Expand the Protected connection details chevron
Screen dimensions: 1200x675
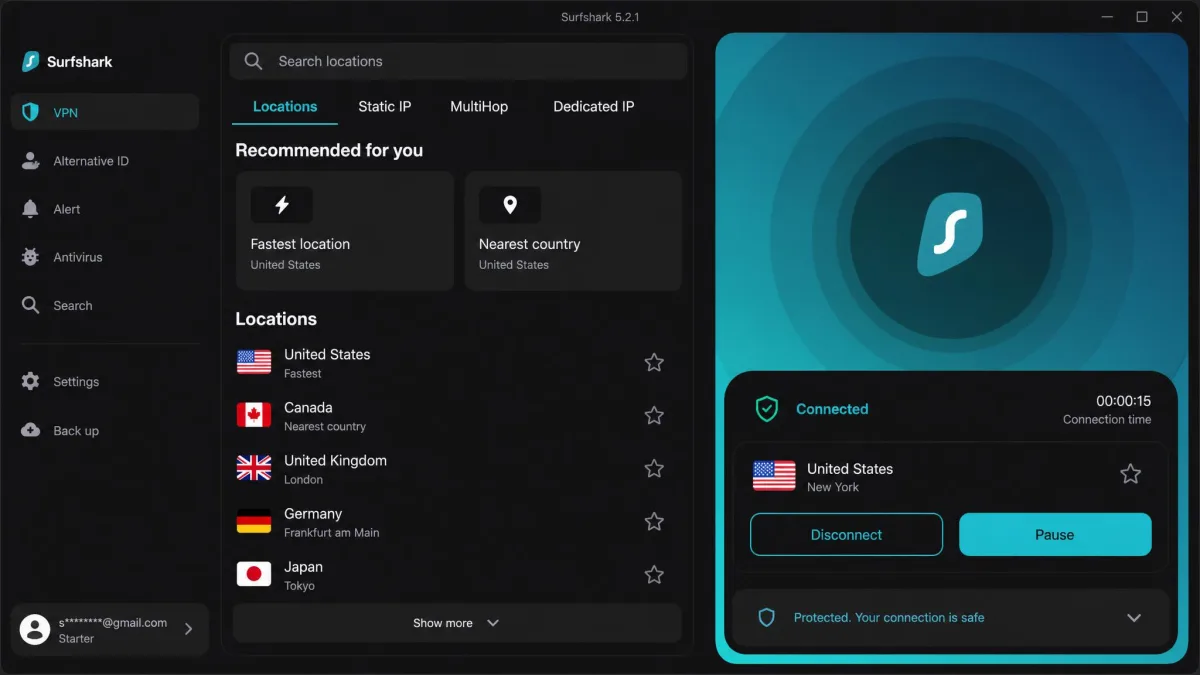1134,618
